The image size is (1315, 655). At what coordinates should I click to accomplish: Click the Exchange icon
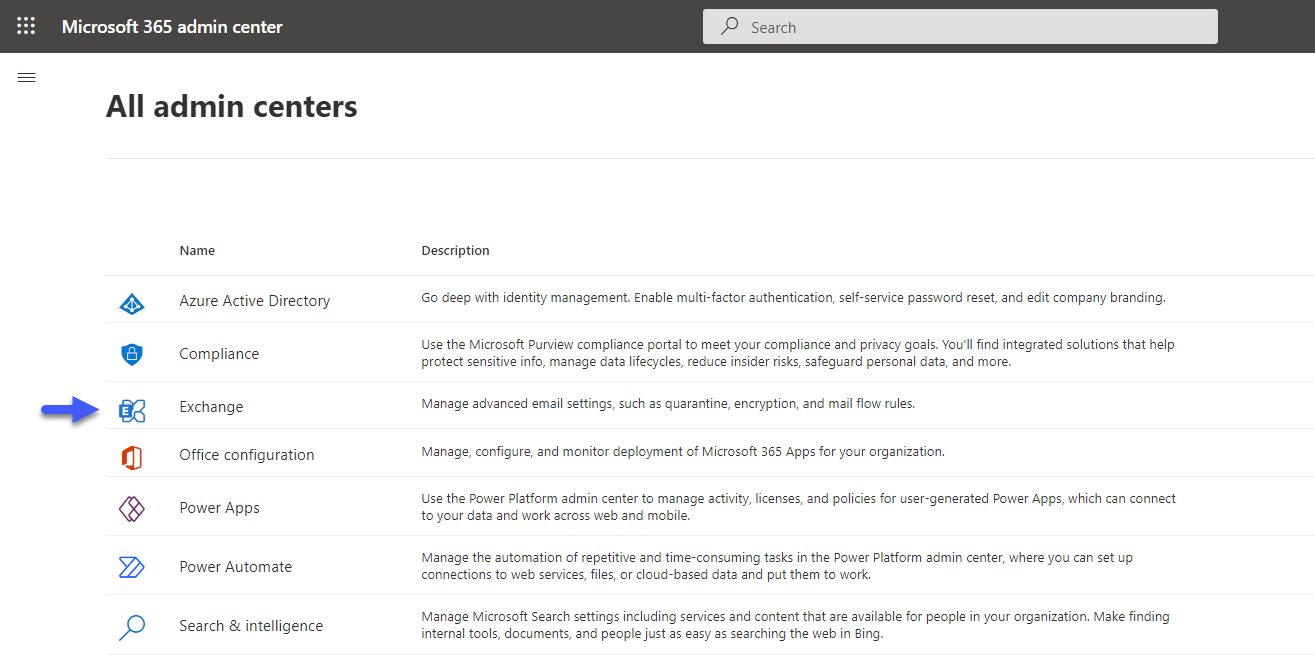[x=132, y=410]
